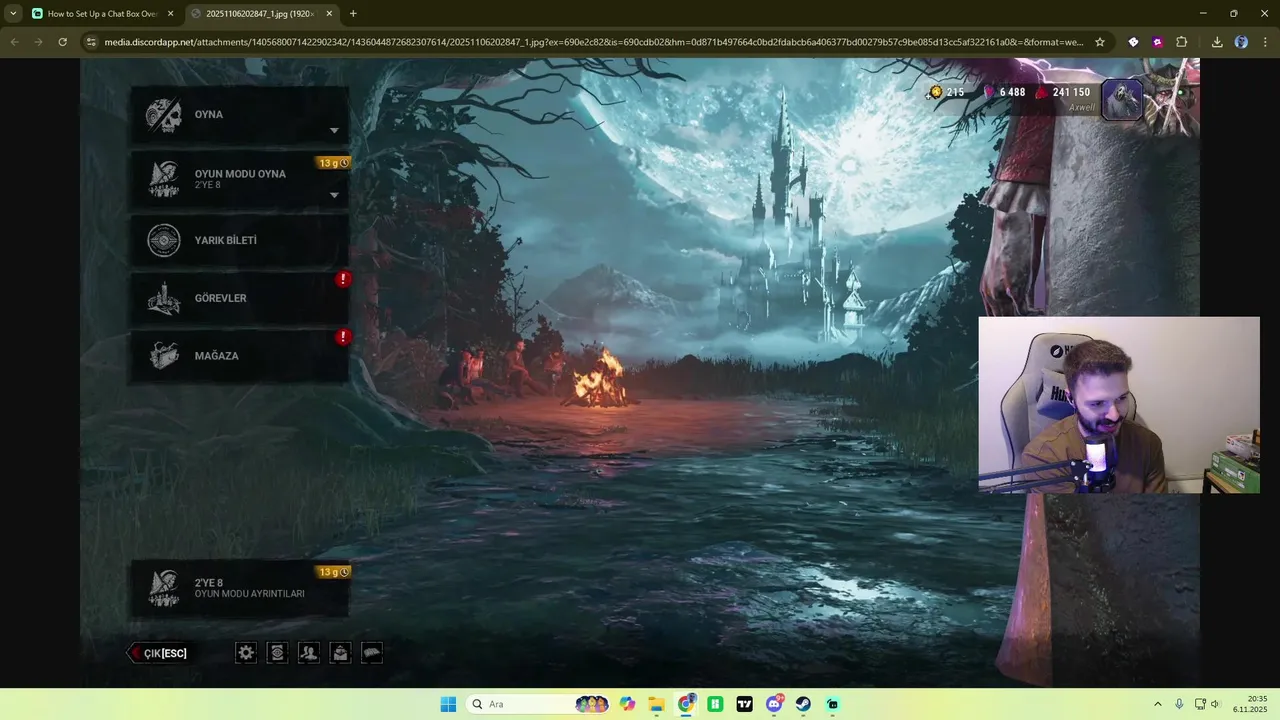The height and width of the screenshot is (720, 1280).
Task: Open Chrome three-dot menu
Action: click(1265, 42)
